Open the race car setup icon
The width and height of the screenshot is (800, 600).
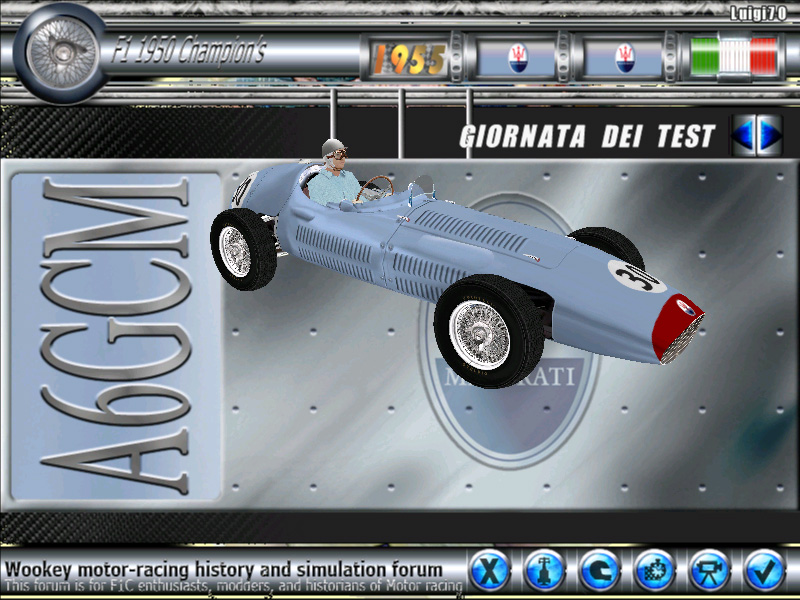point(544,570)
